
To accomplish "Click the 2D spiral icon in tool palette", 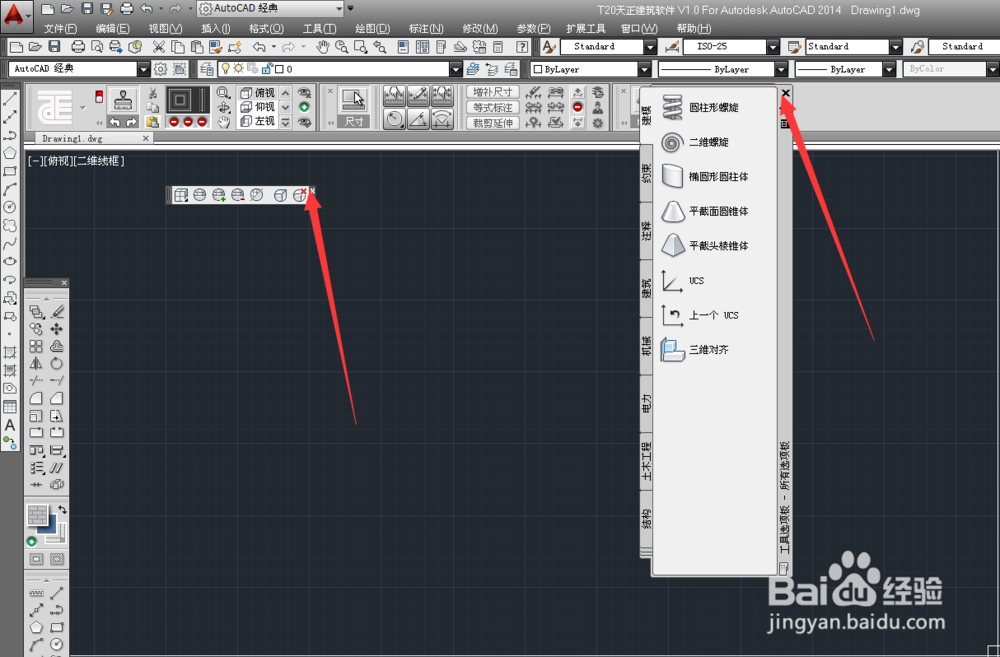I will (672, 142).
